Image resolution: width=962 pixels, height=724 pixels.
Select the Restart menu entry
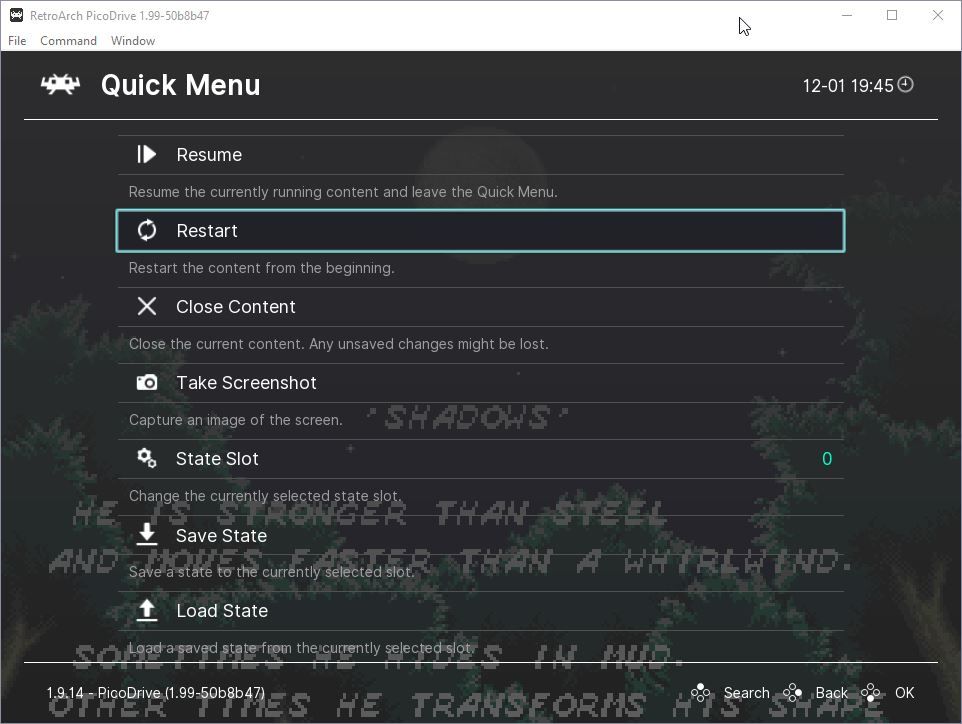[481, 231]
